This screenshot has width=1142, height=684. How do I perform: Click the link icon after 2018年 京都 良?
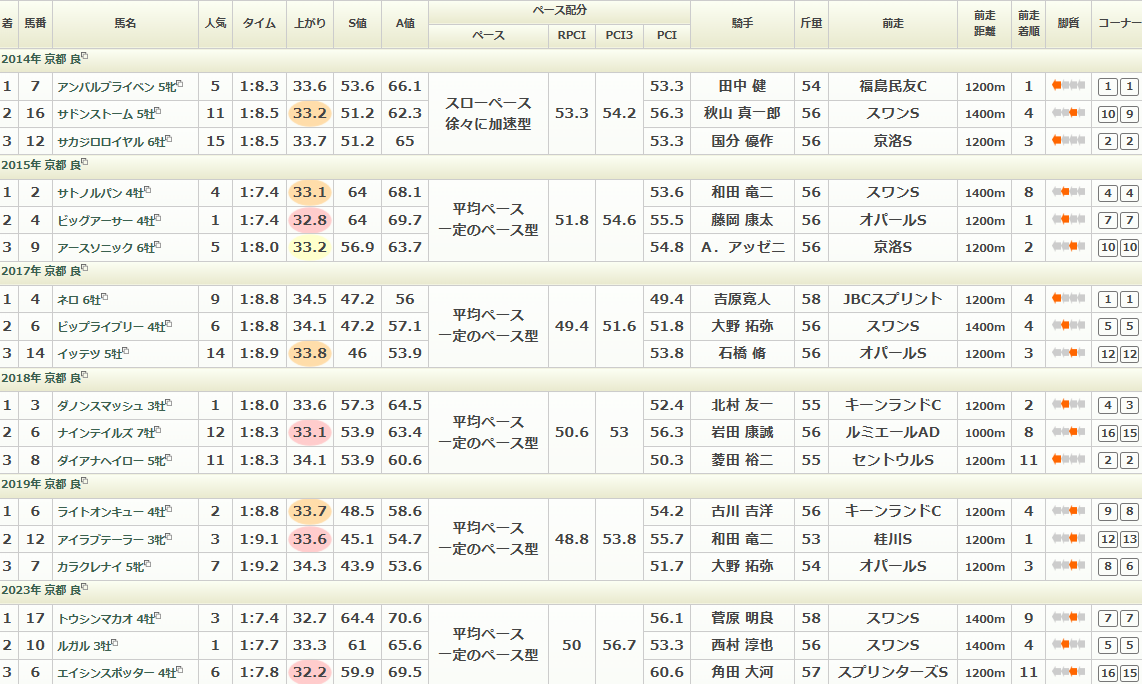pyautogui.click(x=84, y=375)
